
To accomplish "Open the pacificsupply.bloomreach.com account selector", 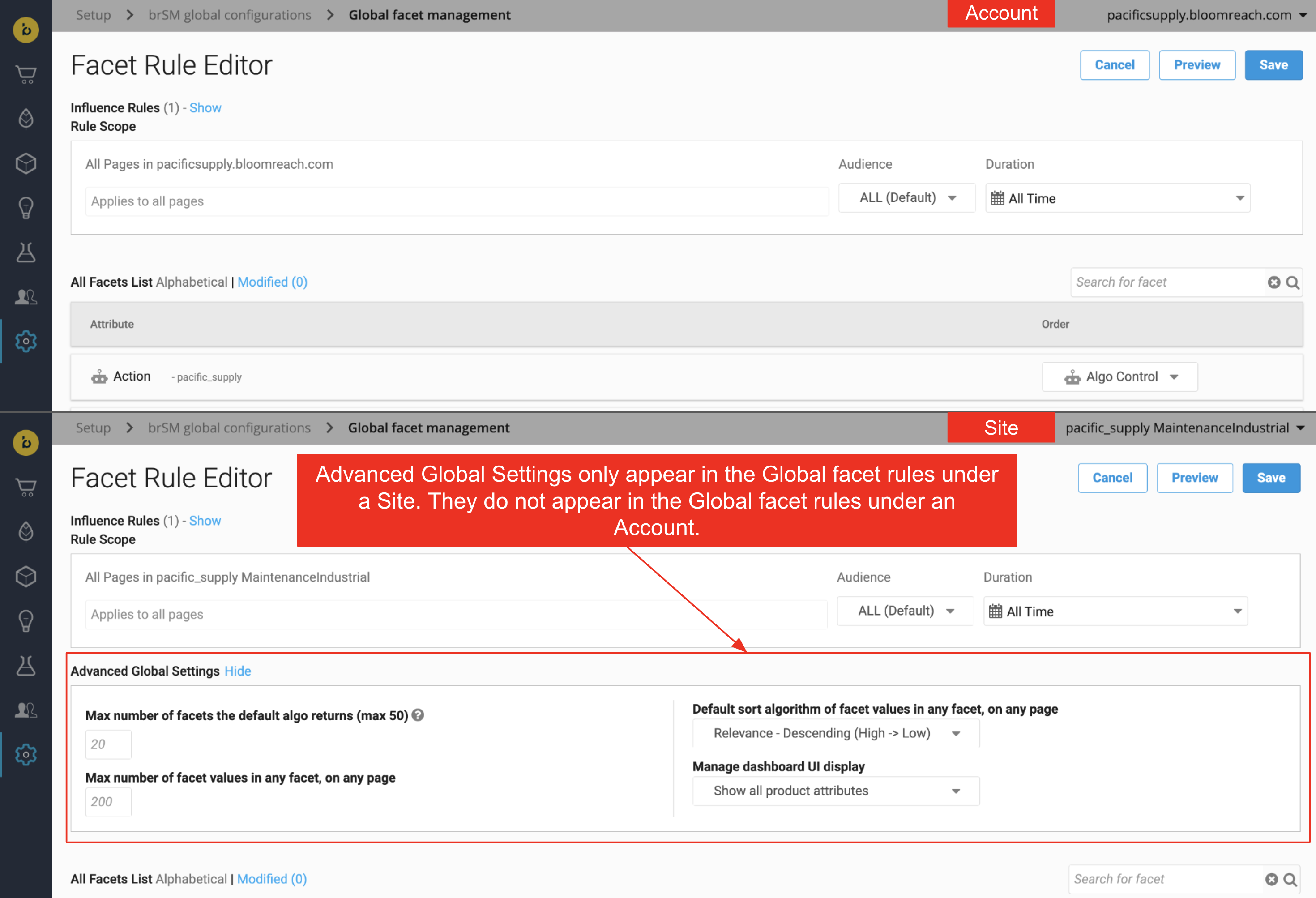I will coord(1206,15).
